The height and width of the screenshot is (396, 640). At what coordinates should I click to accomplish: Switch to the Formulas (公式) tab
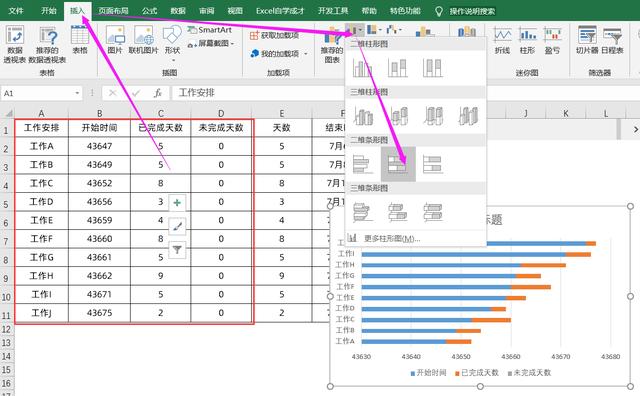tap(149, 11)
